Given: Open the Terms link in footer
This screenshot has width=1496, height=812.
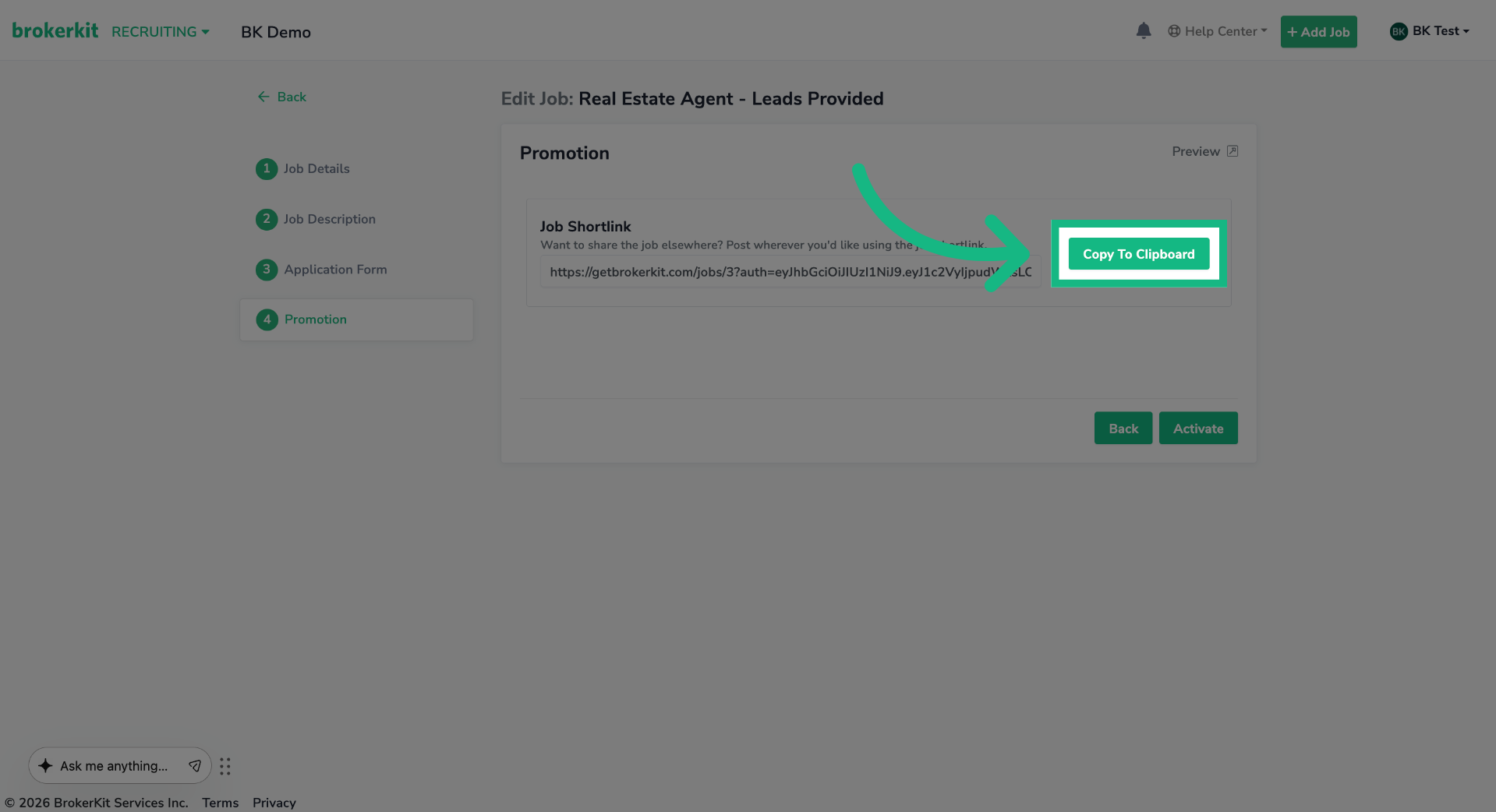Looking at the screenshot, I should click(219, 802).
